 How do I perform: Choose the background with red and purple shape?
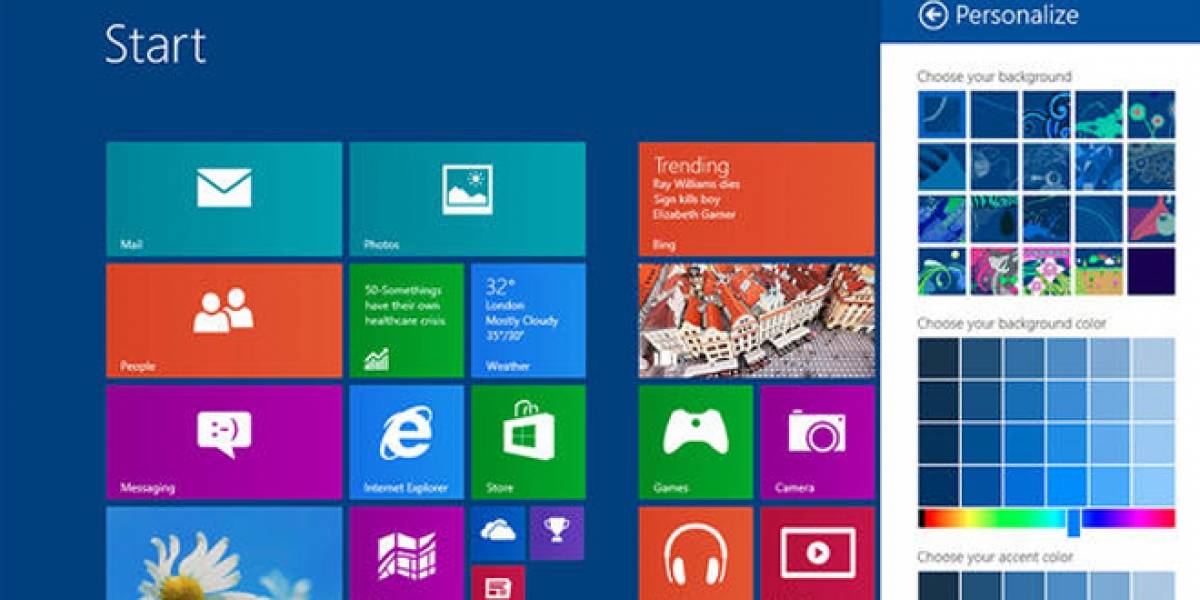(x=1151, y=219)
